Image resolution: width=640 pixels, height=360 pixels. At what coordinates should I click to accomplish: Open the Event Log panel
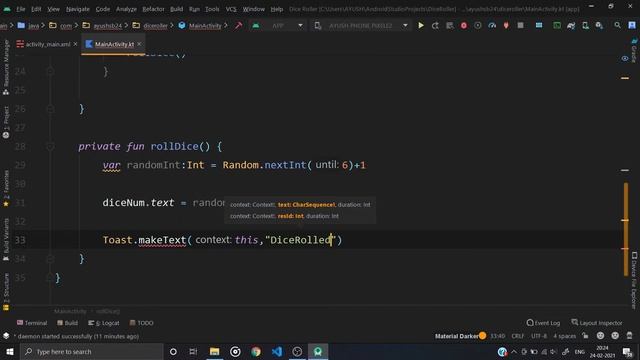point(543,323)
